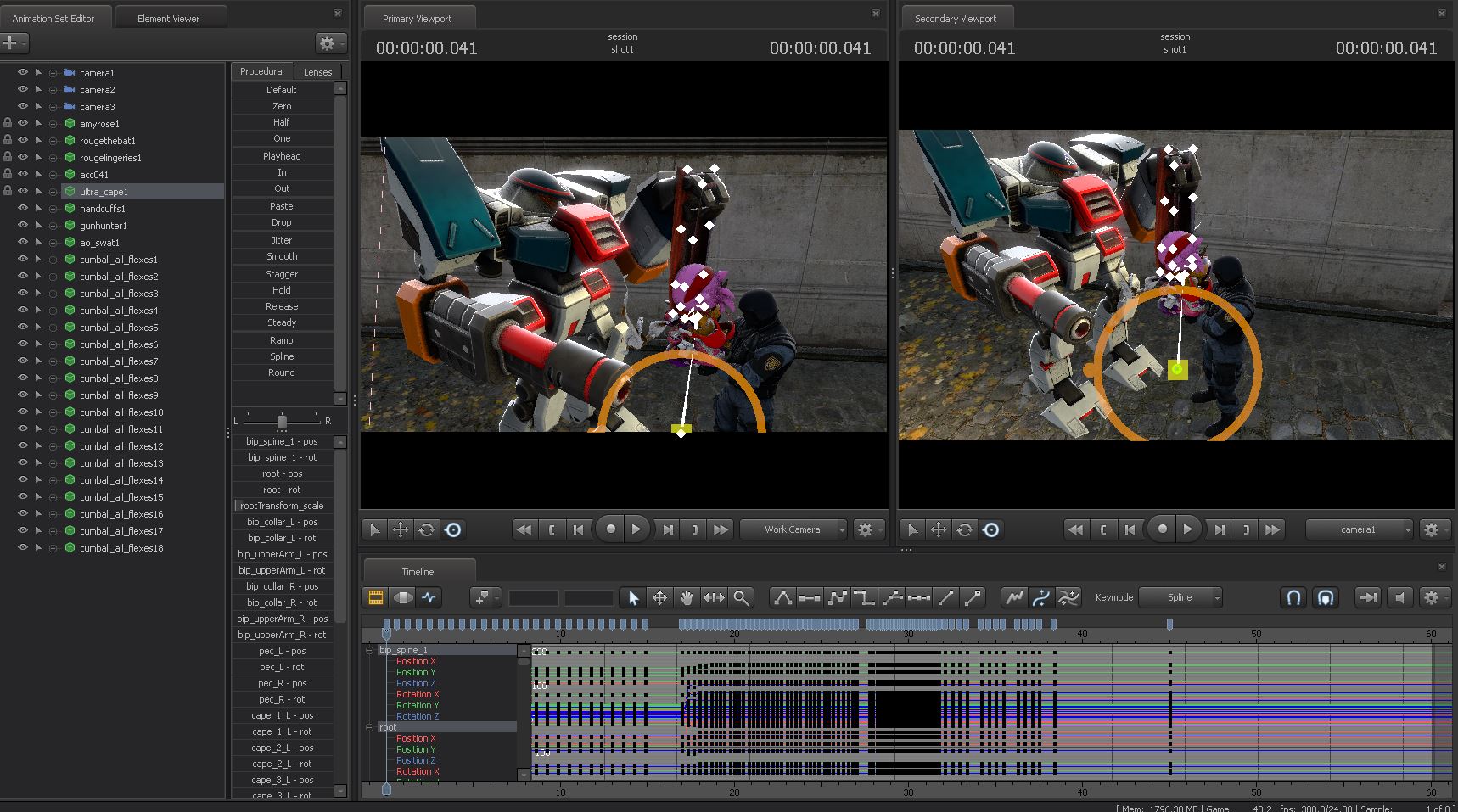The height and width of the screenshot is (812, 1458).
Task: Click the L-R preset balance slider
Action: click(x=282, y=421)
